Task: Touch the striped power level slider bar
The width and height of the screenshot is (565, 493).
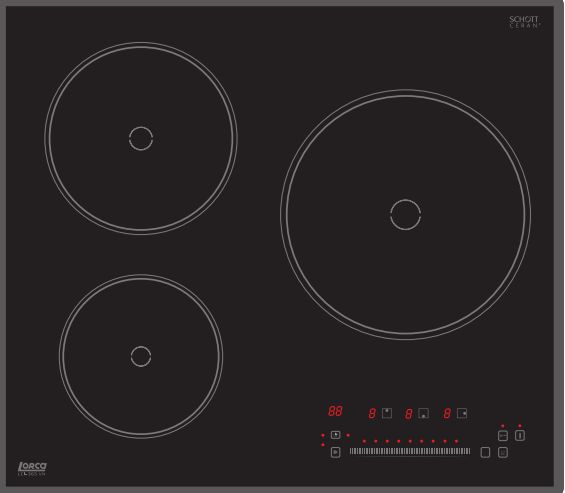Action: 410,451
